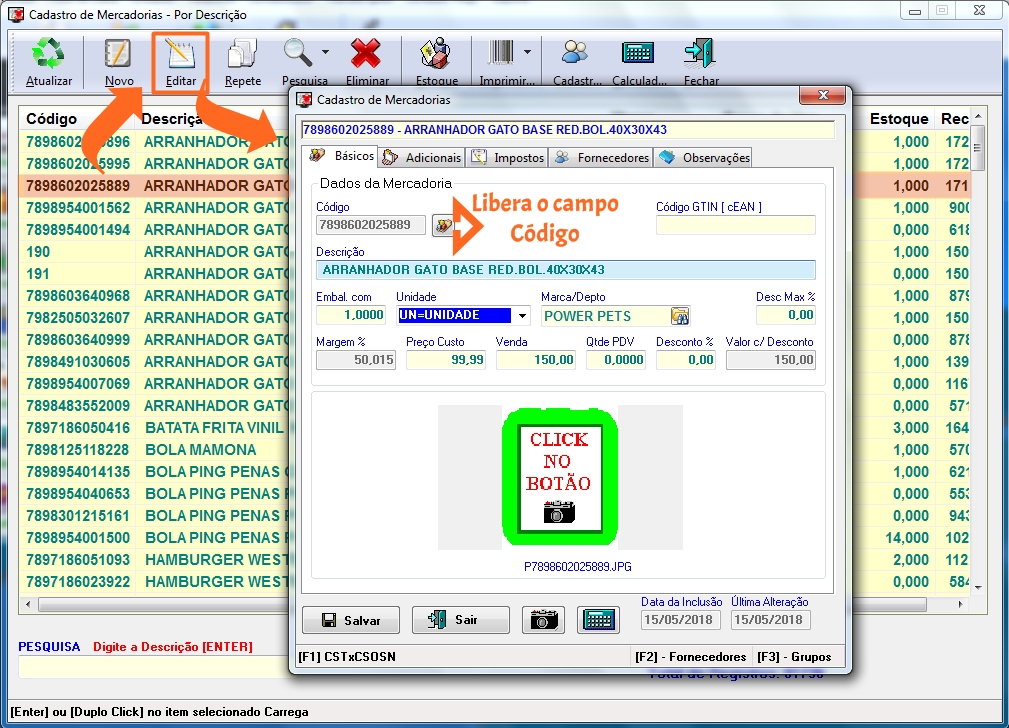
Task: Click the camera photo button
Action: tap(543, 620)
